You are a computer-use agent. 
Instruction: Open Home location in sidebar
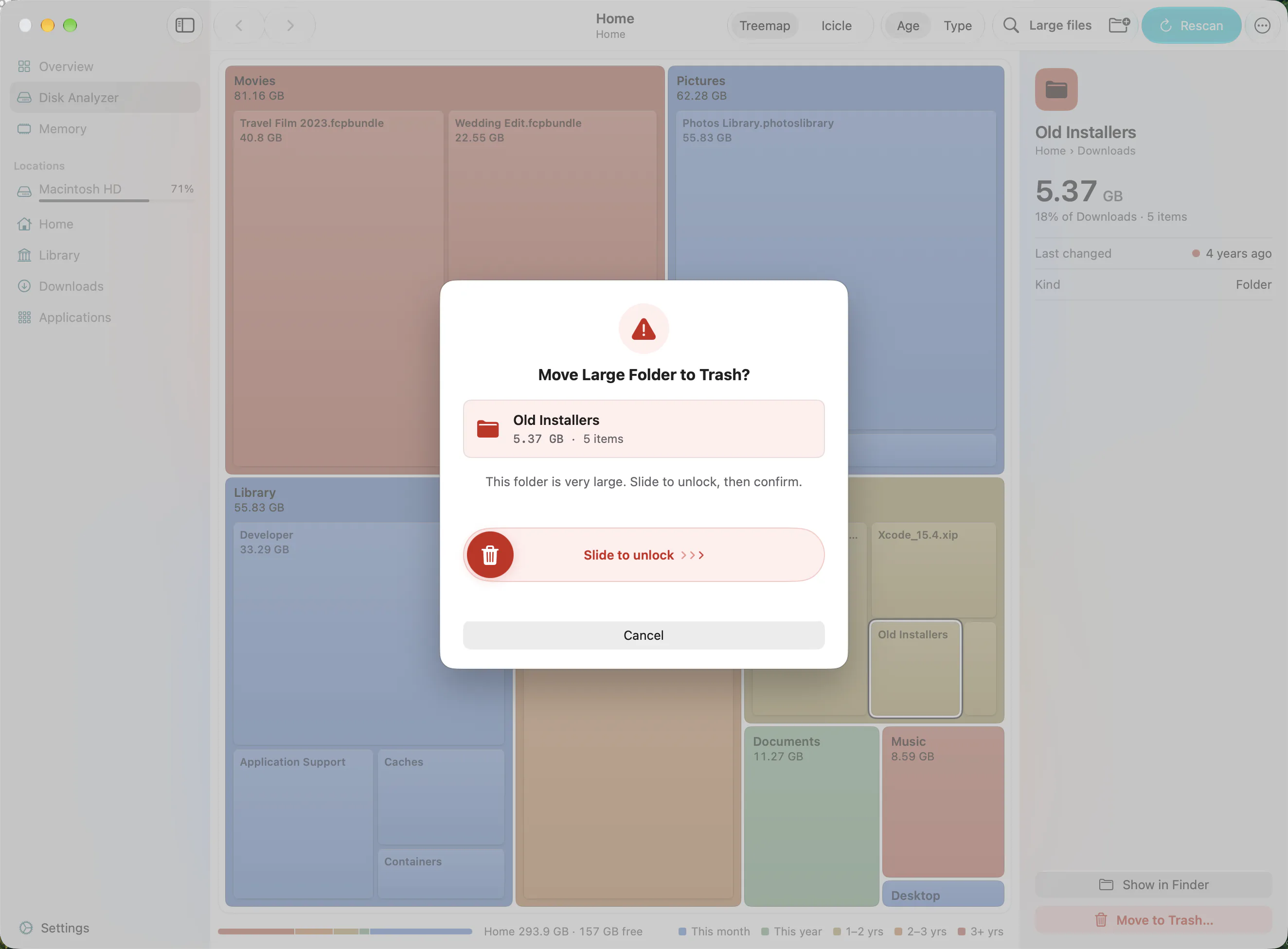coord(105,224)
